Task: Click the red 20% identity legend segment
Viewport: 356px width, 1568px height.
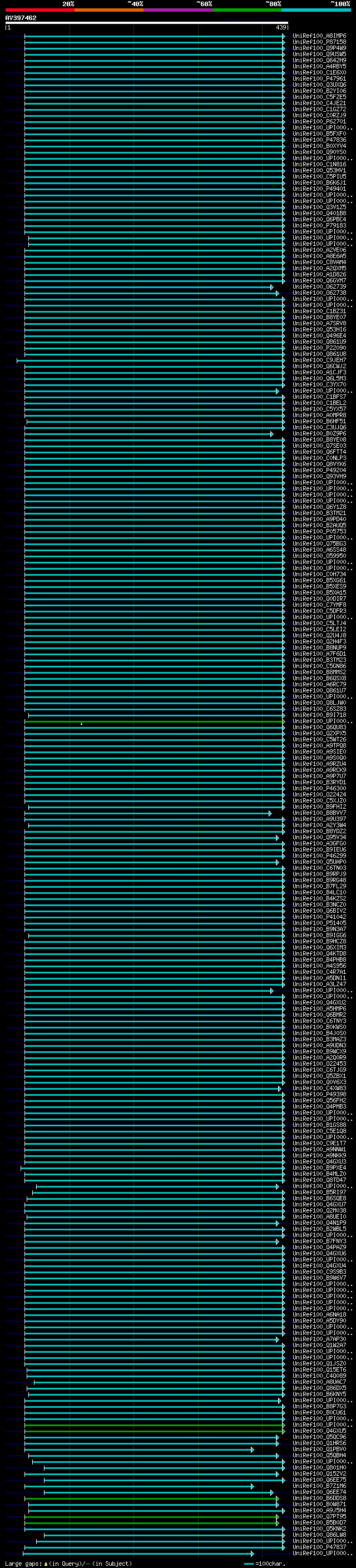Action: pyautogui.click(x=39, y=10)
